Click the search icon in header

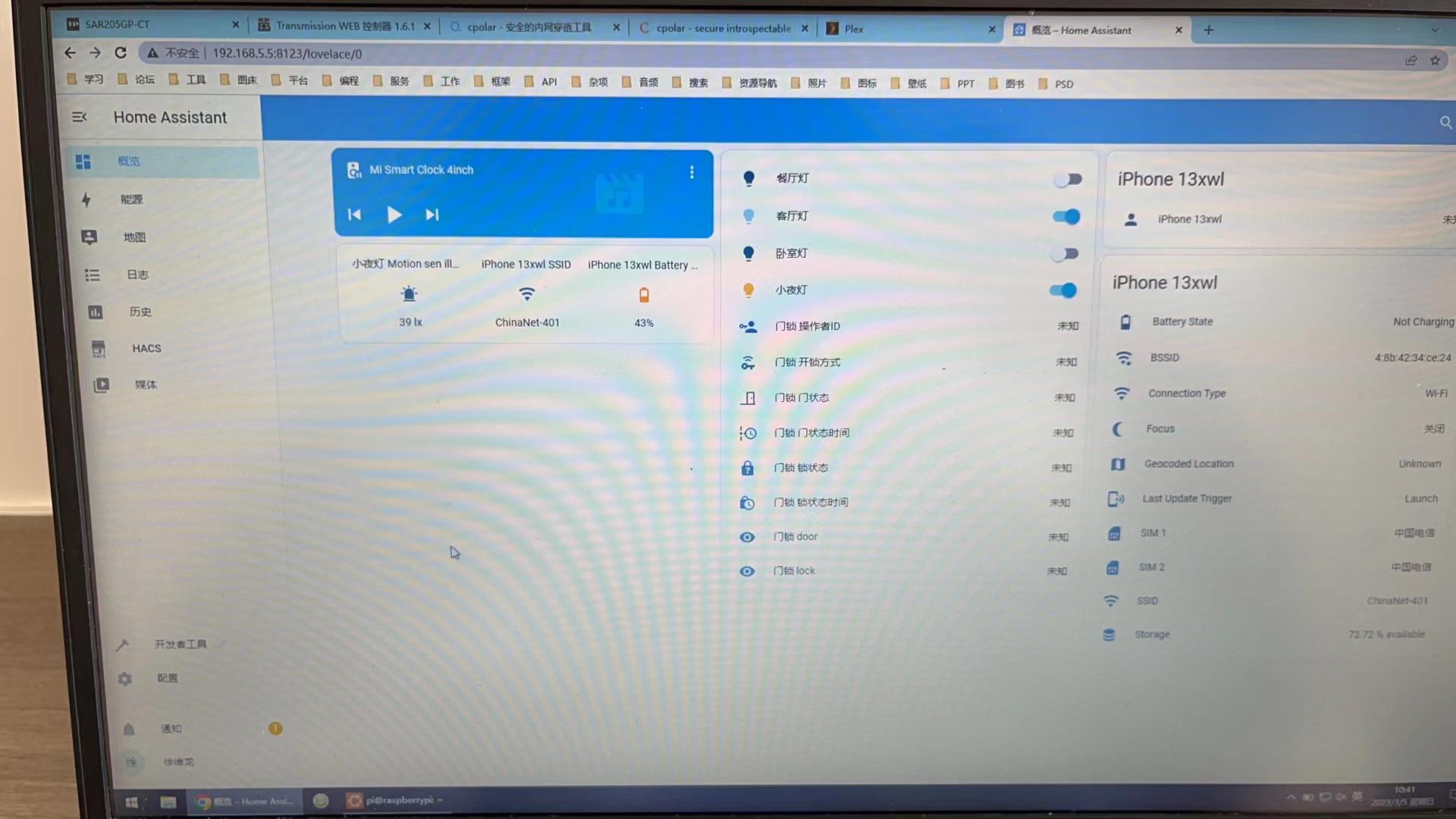[1445, 123]
